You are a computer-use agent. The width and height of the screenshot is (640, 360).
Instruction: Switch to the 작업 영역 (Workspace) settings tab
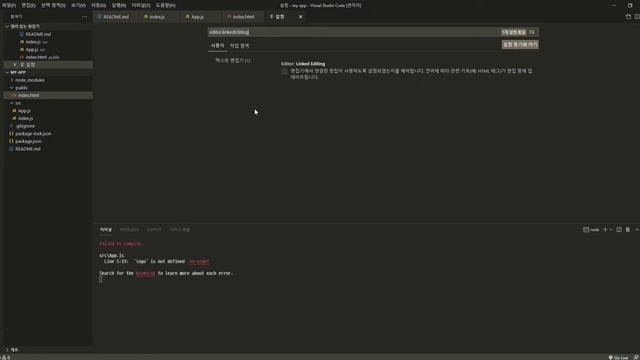(239, 46)
